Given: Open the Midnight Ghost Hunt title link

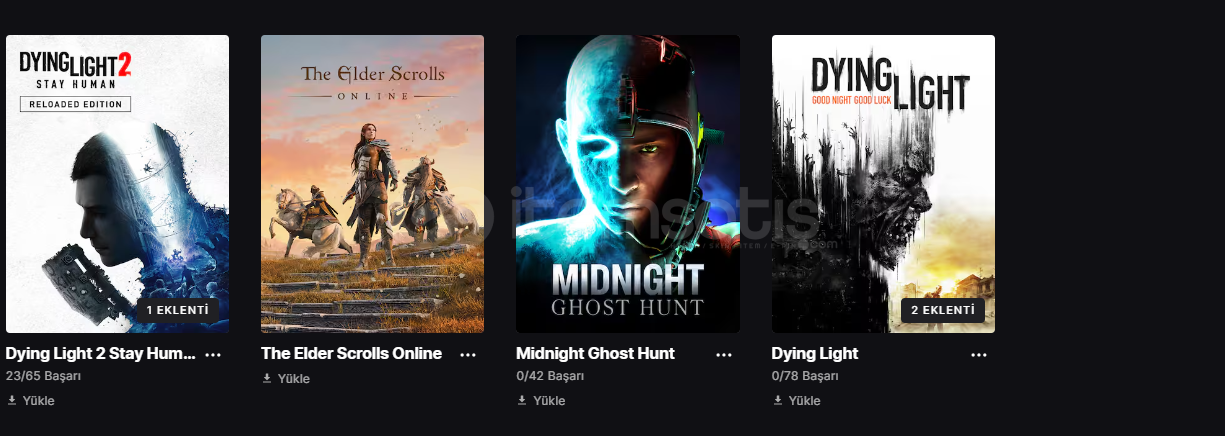Looking at the screenshot, I should pos(595,353).
